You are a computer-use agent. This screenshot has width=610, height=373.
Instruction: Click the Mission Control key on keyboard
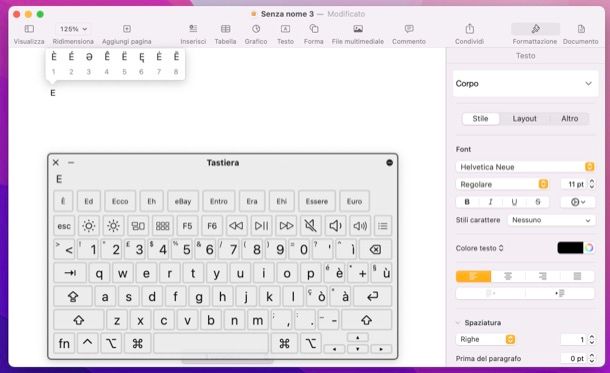tap(138, 226)
